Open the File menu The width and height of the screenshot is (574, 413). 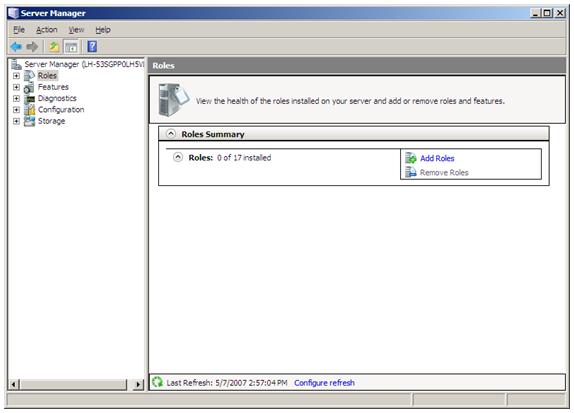point(19,30)
